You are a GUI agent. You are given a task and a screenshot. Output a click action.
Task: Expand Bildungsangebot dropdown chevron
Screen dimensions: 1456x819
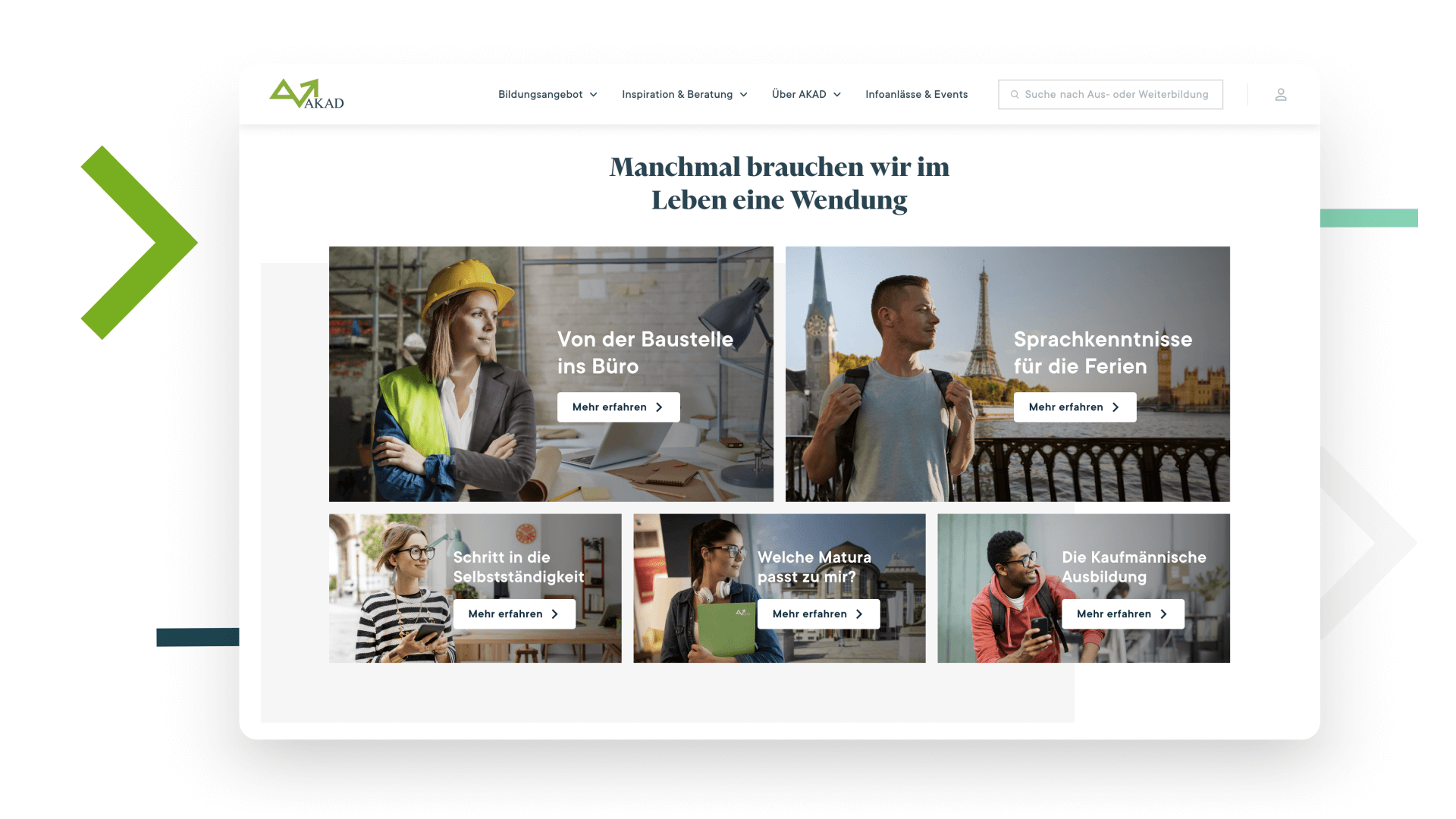click(x=594, y=95)
